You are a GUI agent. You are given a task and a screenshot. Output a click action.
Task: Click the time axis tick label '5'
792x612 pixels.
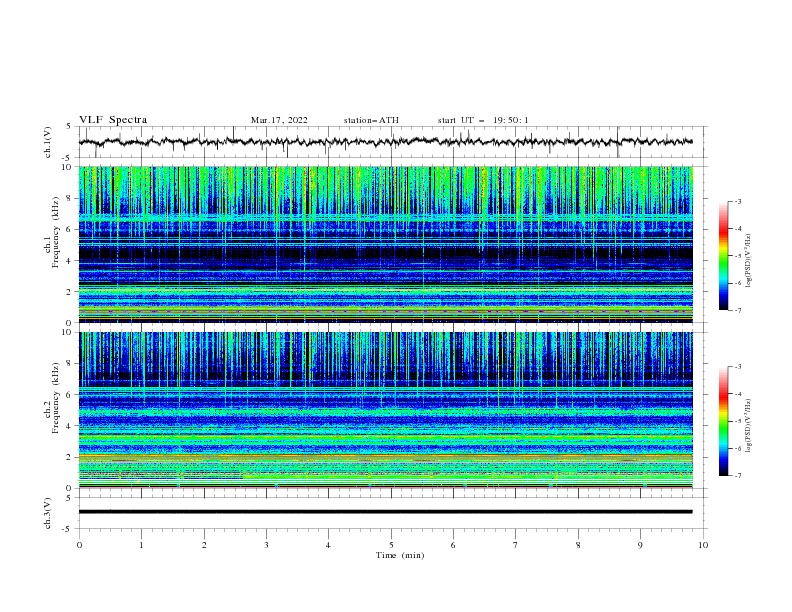click(391, 545)
